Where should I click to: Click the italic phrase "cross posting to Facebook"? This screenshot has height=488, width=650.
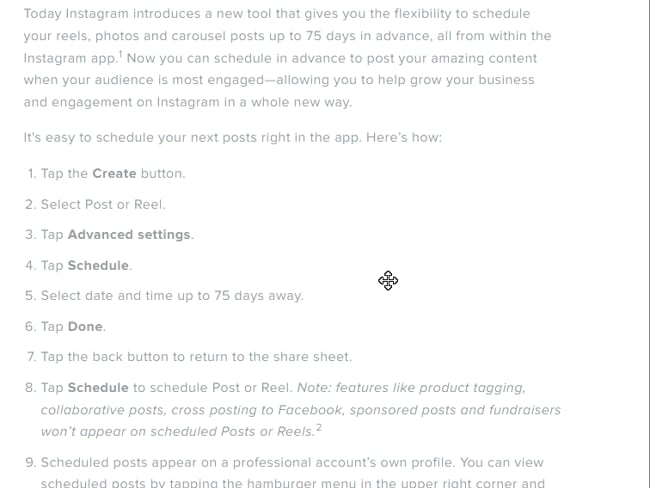coord(254,409)
